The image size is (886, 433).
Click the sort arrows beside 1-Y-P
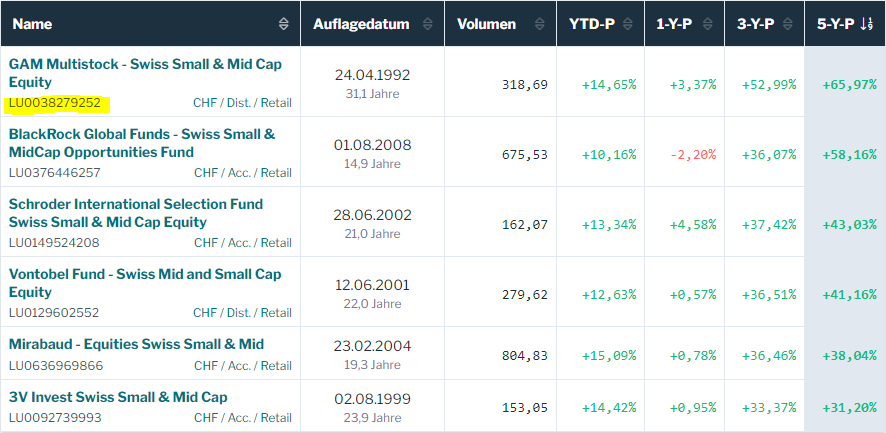709,24
